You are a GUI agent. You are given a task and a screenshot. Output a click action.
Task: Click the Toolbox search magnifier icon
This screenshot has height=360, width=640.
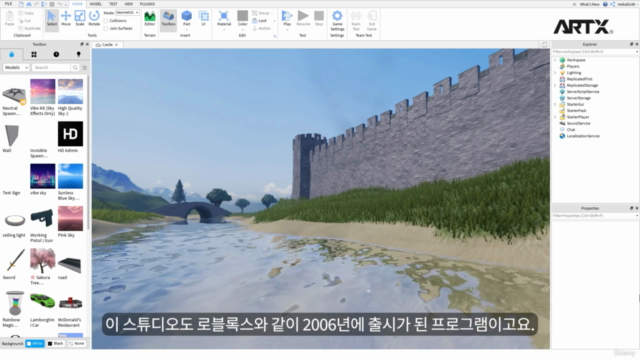click(75, 67)
